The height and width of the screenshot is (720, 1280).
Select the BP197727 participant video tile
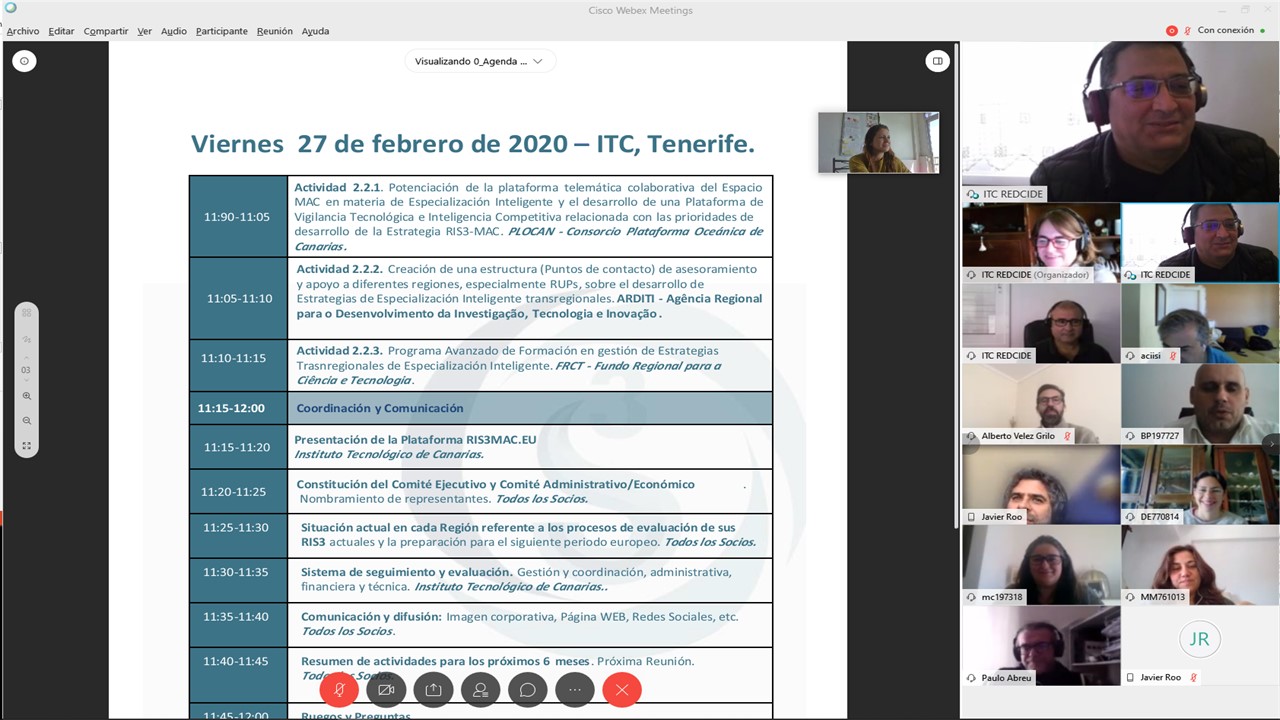[1200, 404]
